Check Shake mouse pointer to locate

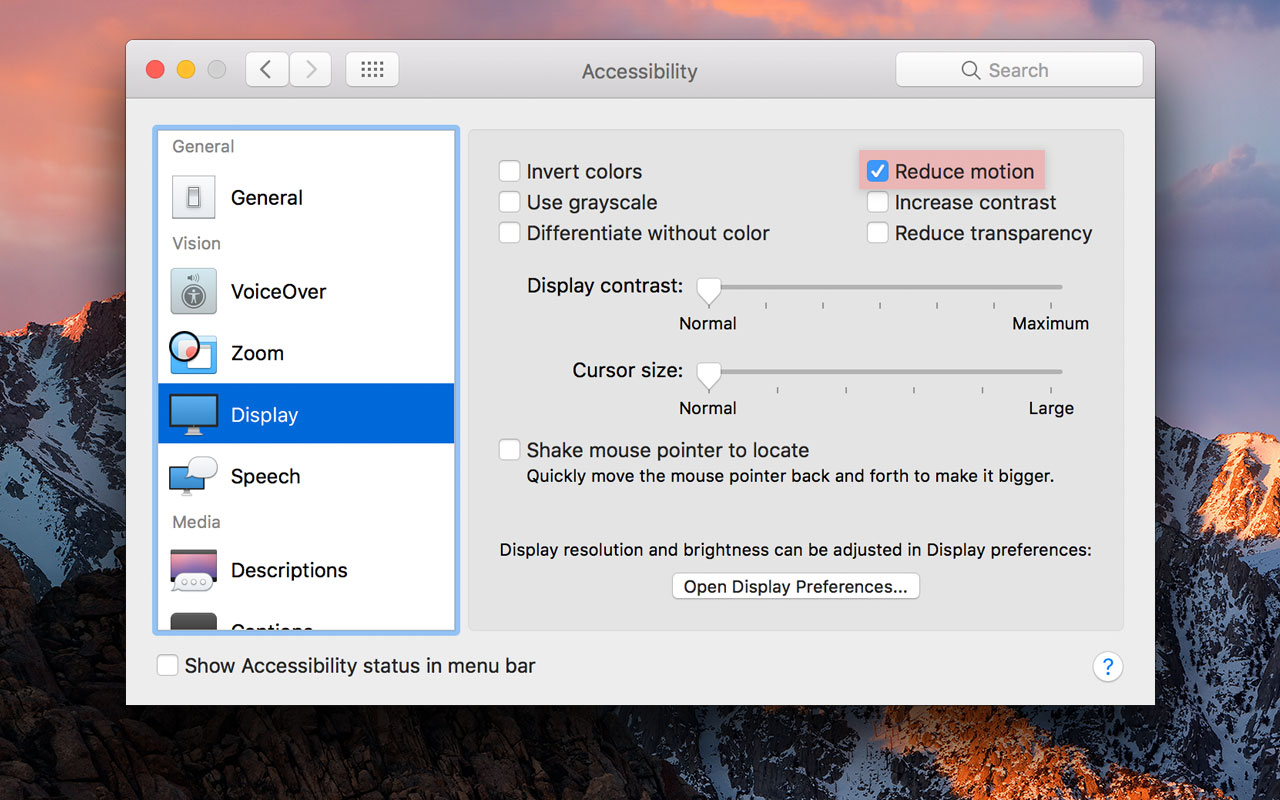(510, 450)
